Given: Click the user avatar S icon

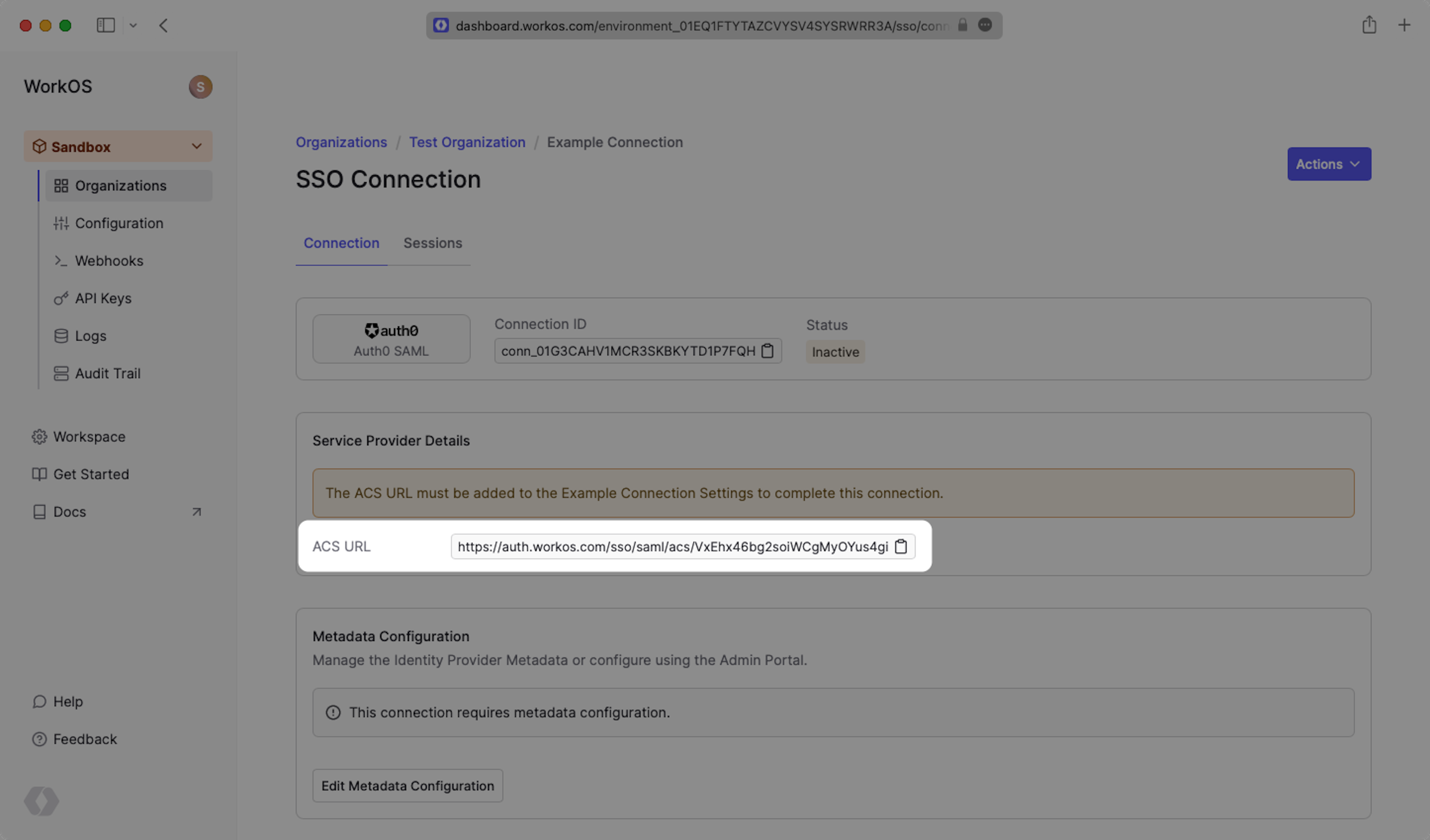Looking at the screenshot, I should pos(200,87).
